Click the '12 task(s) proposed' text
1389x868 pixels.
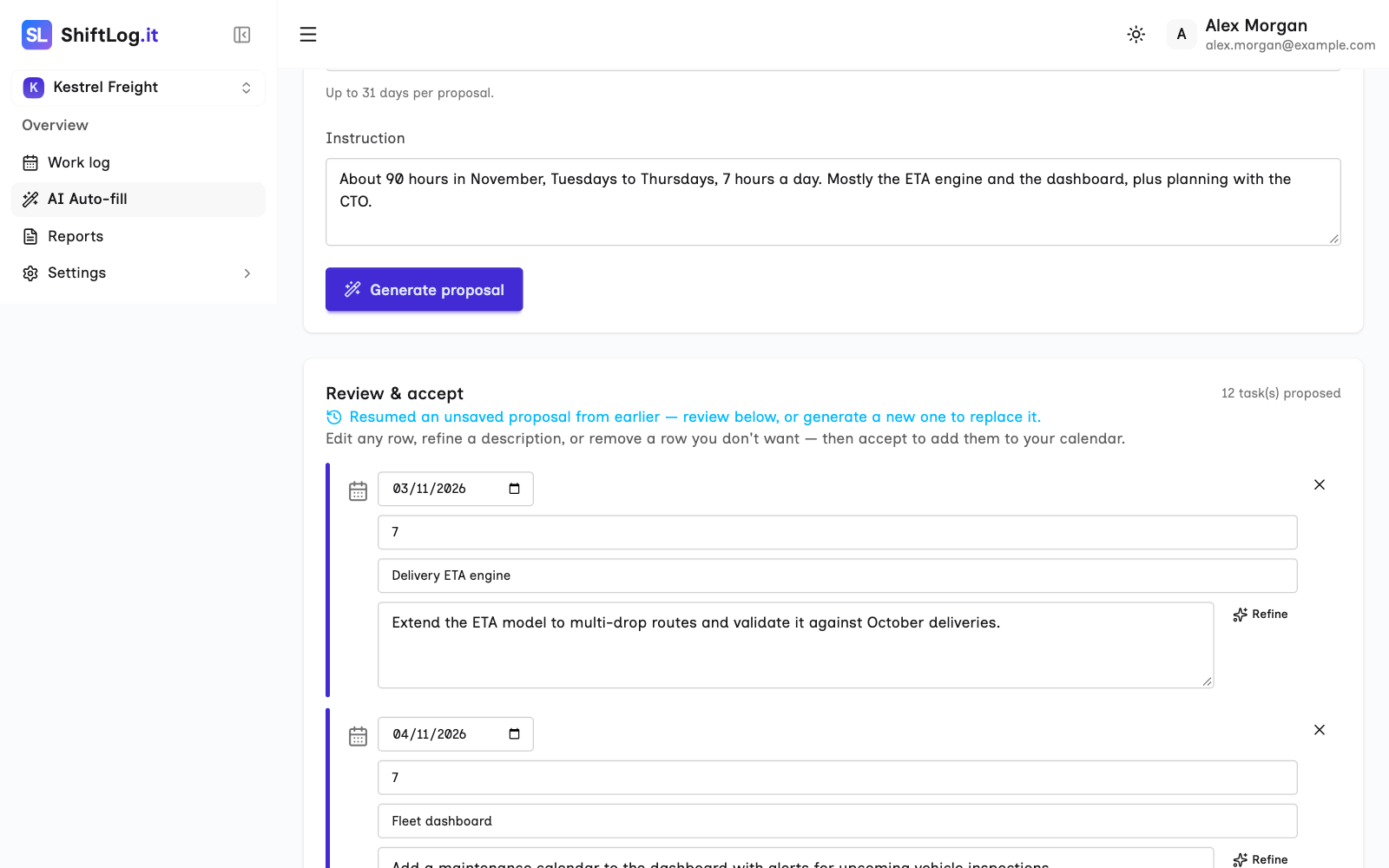click(x=1280, y=393)
